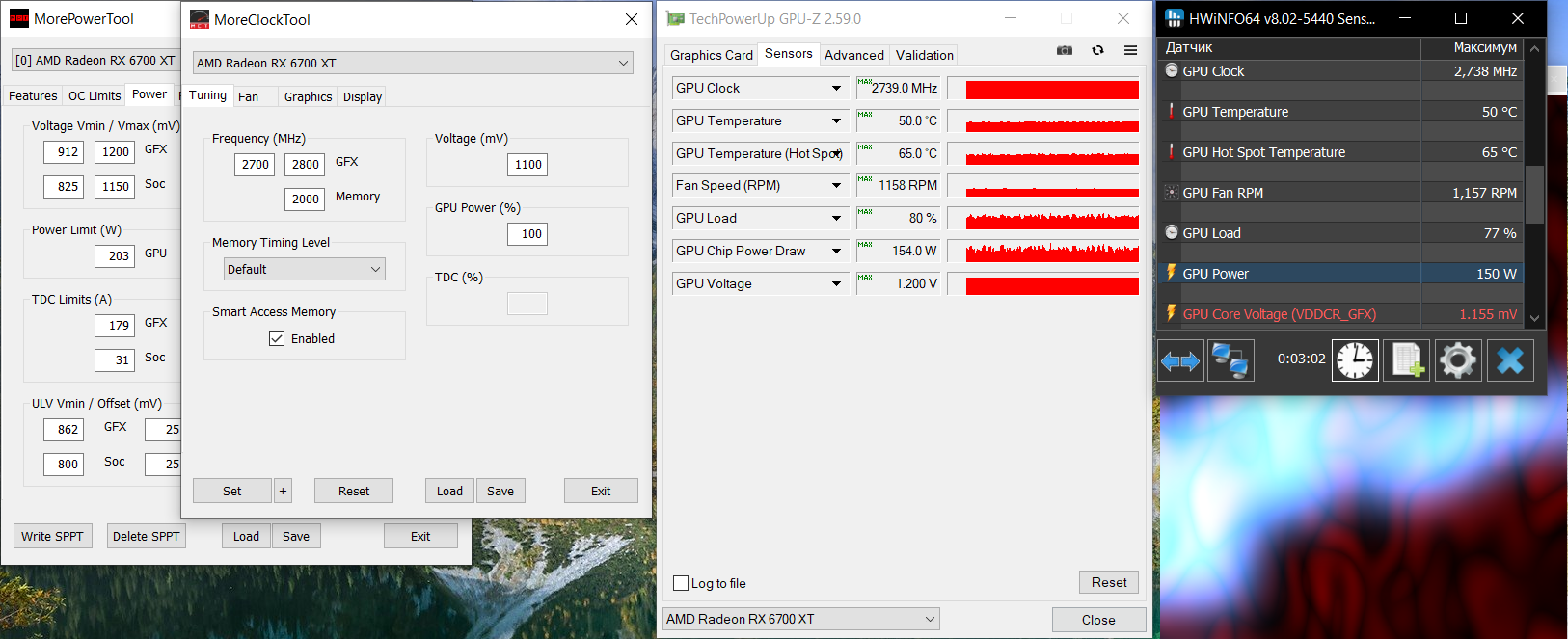Open GPU Temperature sensor dropdown arrow
Viewport: 1568px width, 639px height.
point(836,120)
